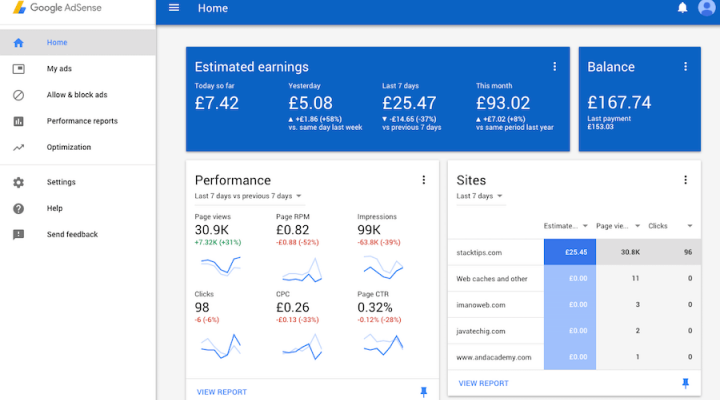Click Yesterday earnings £5.08
Image resolution: width=720 pixels, height=400 pixels.
[310, 103]
